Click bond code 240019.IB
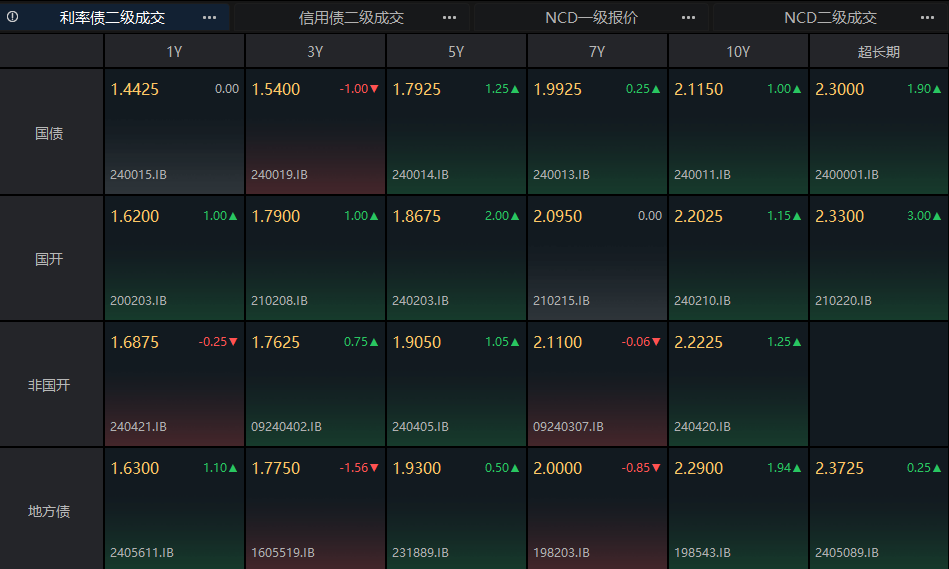This screenshot has height=569, width=949. pos(279,174)
